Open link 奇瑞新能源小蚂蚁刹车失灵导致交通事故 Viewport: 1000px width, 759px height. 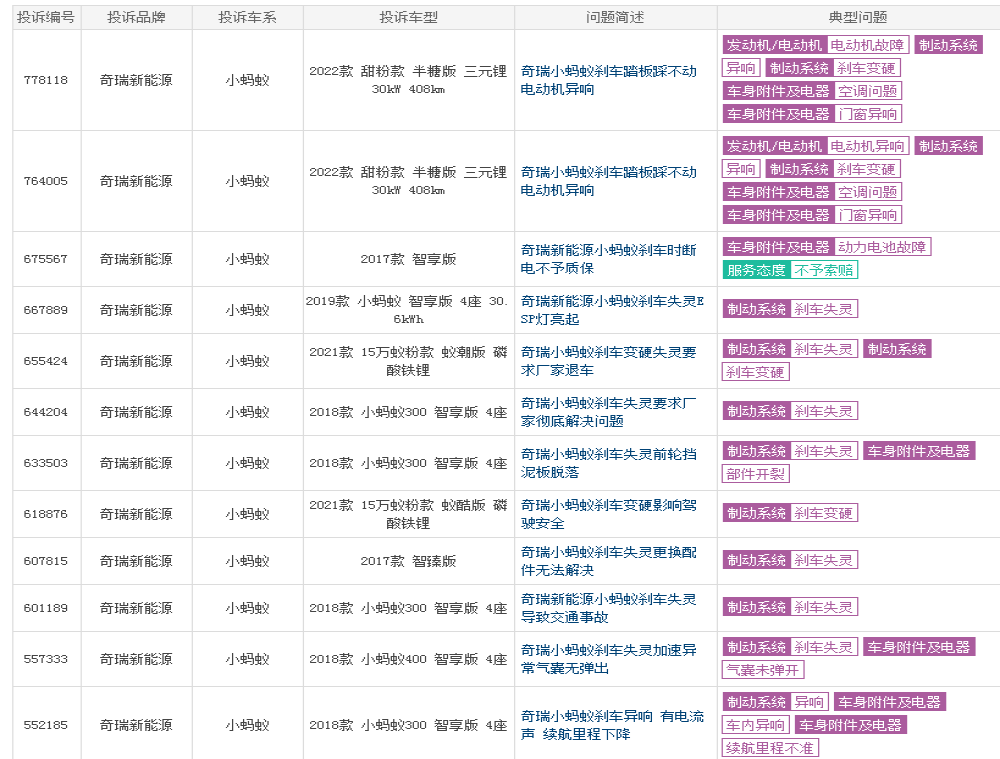[x=608, y=608]
